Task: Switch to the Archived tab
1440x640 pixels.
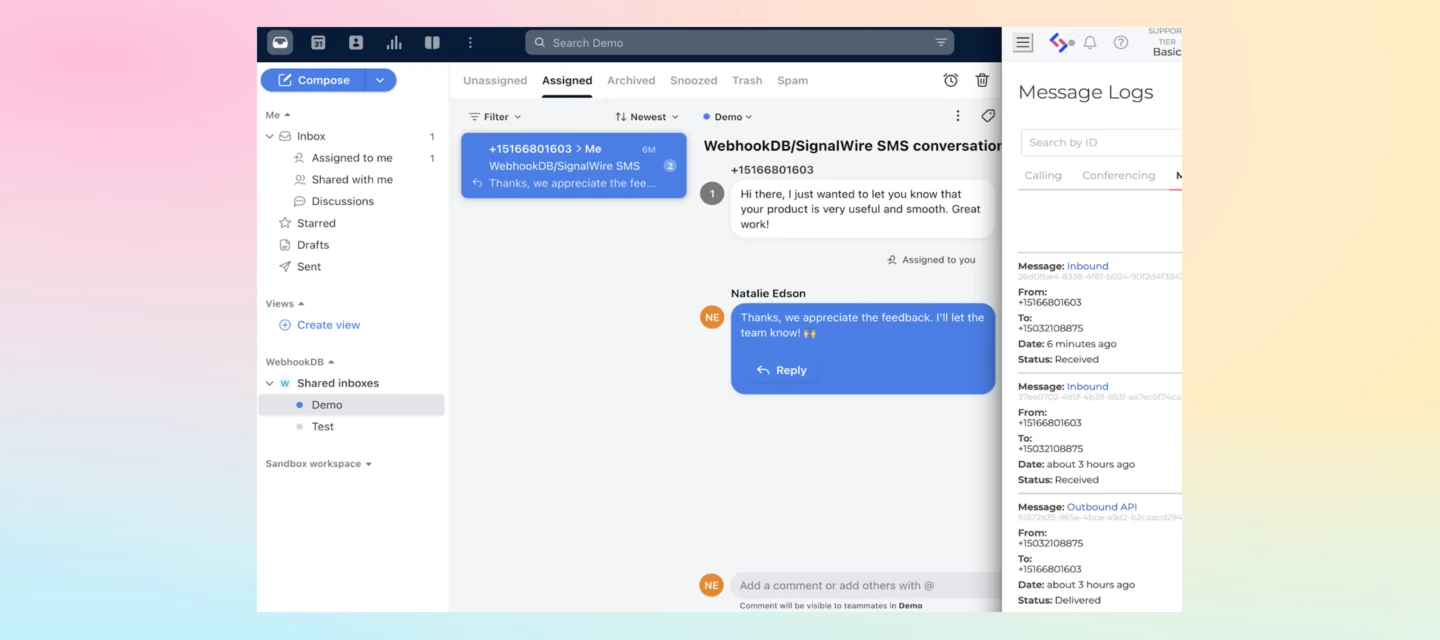Action: [631, 80]
